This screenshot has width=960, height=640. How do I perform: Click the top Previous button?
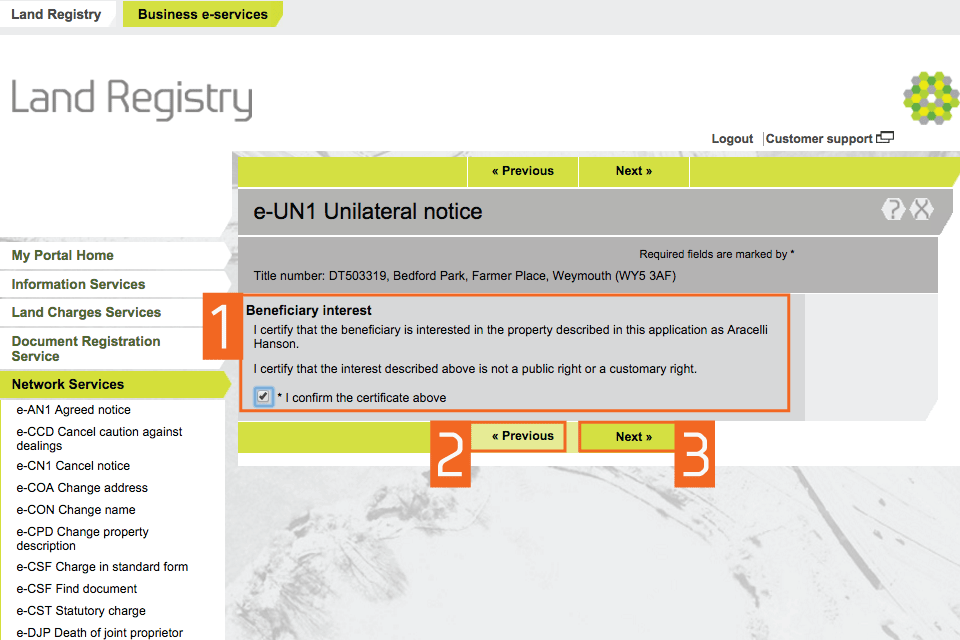[522, 171]
